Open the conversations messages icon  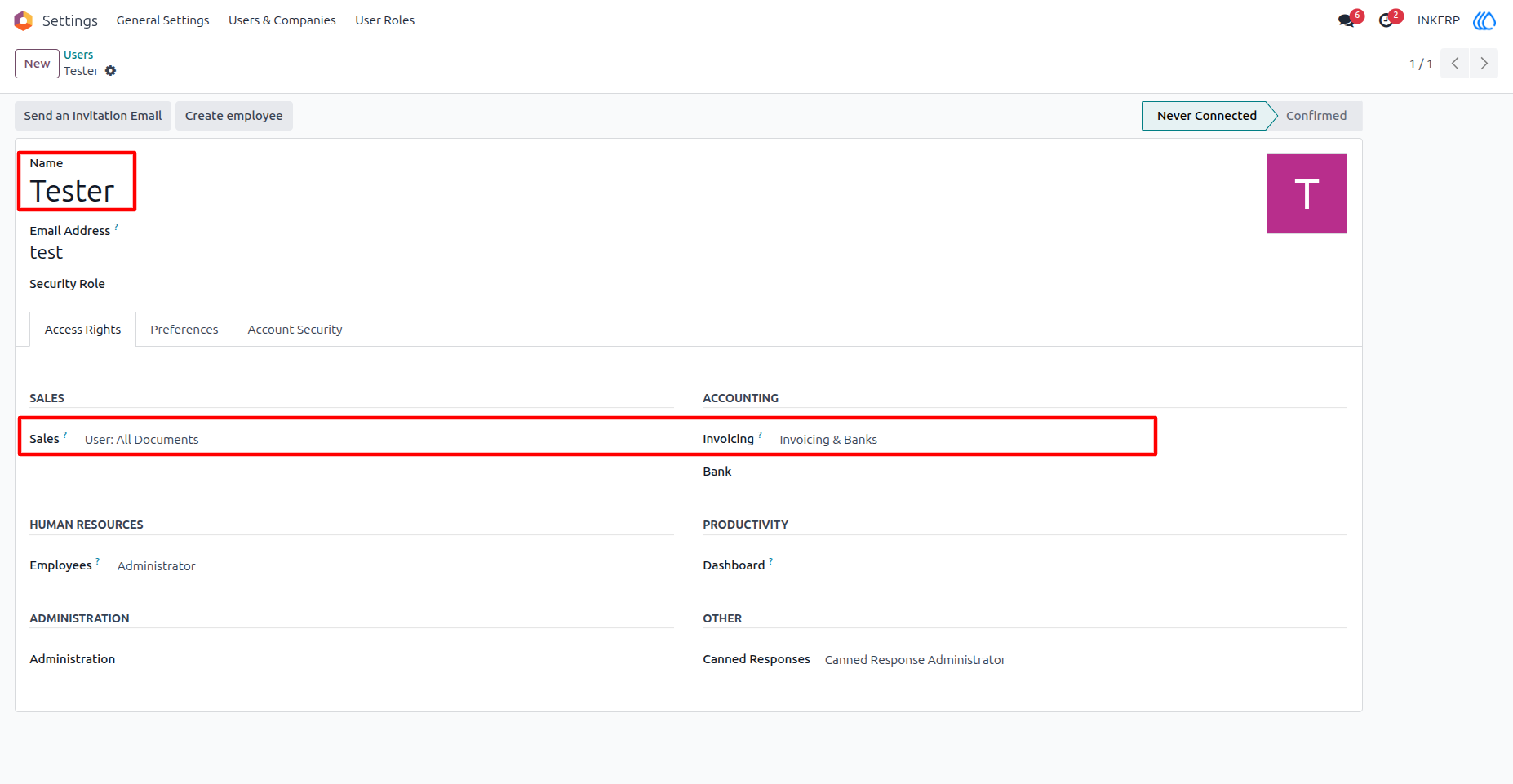[x=1347, y=20]
